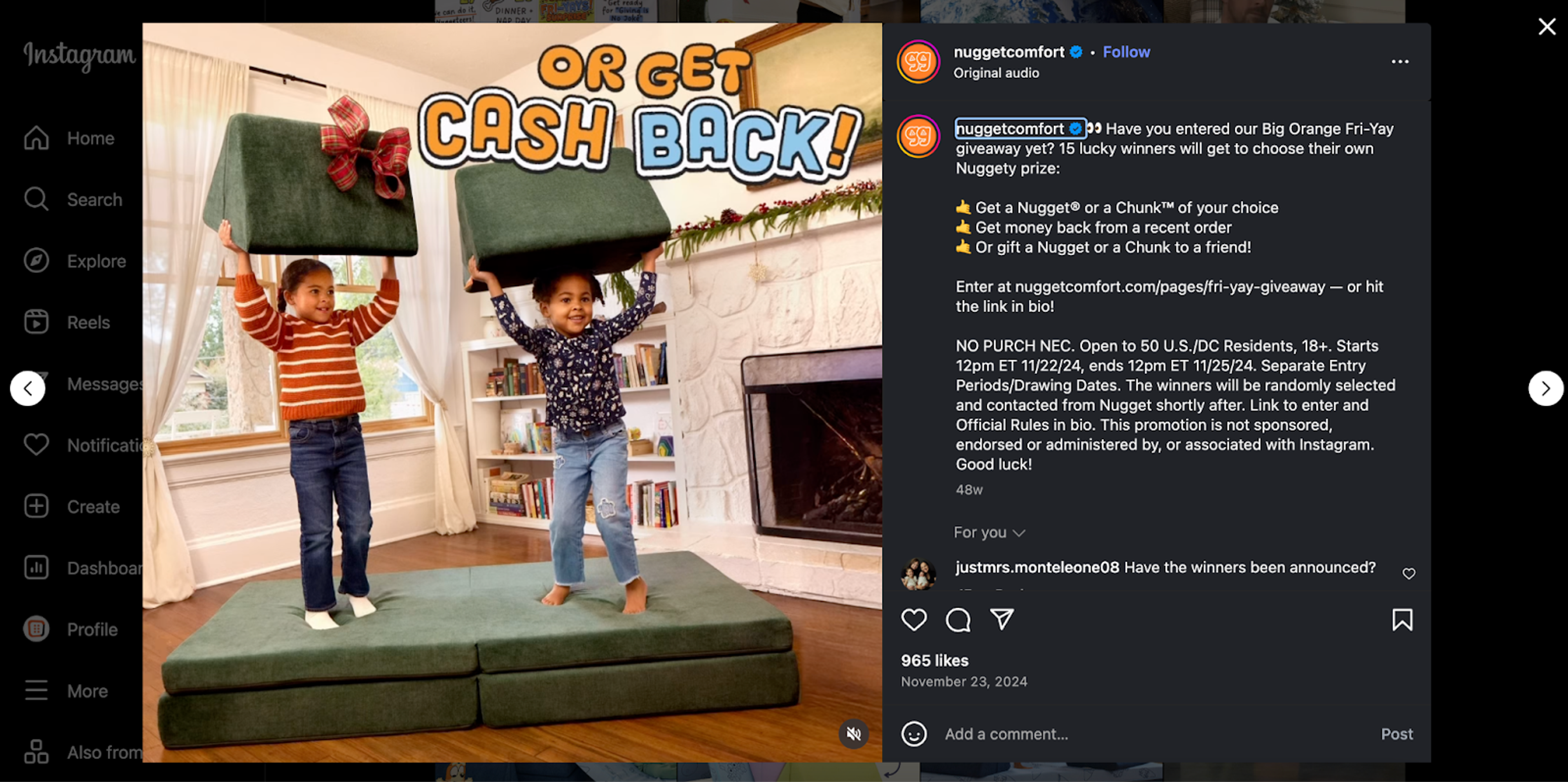
Task: Like the post with heart icon
Action: click(x=914, y=619)
